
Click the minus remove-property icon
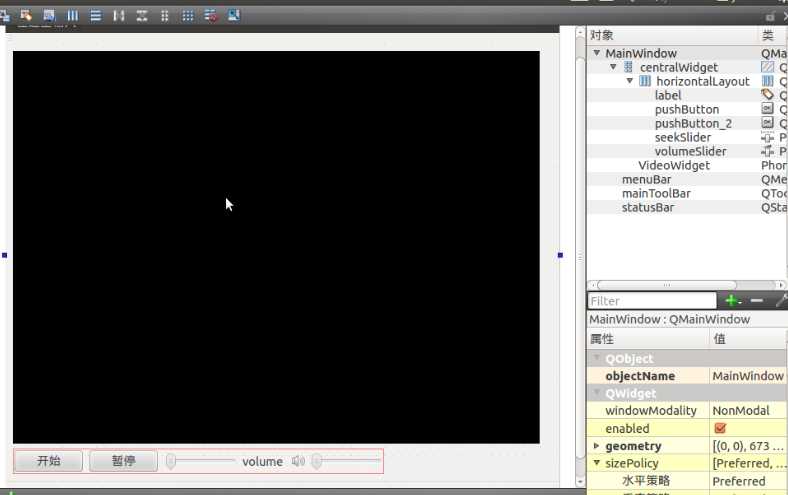tap(756, 301)
